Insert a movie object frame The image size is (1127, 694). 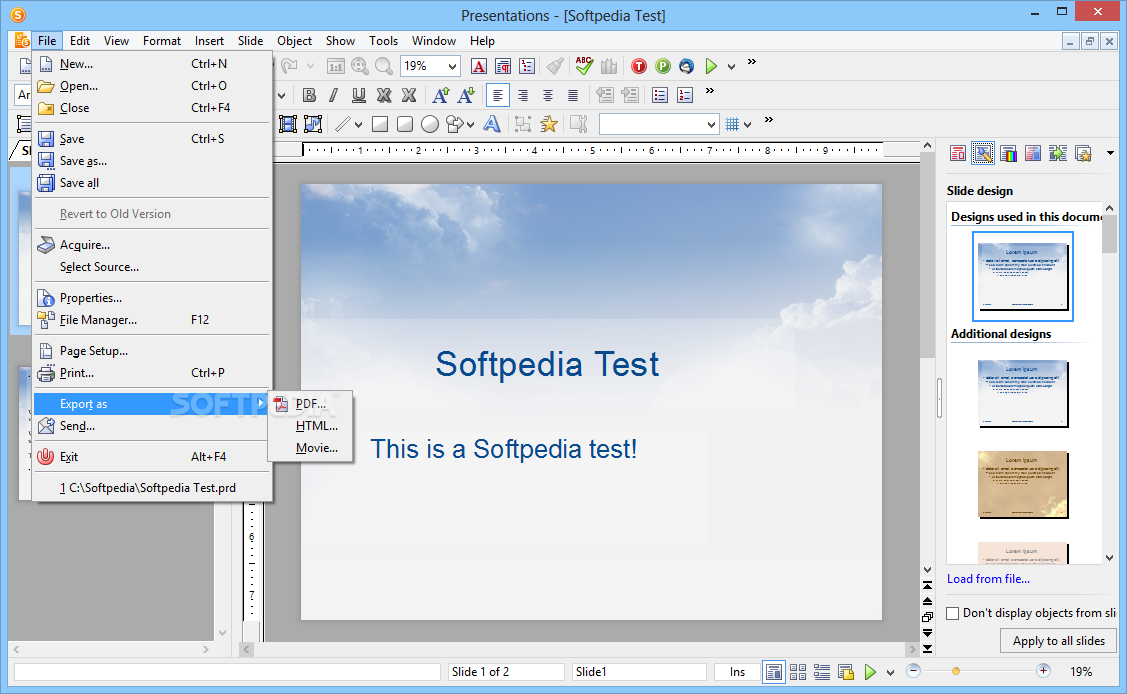pyautogui.click(x=288, y=124)
